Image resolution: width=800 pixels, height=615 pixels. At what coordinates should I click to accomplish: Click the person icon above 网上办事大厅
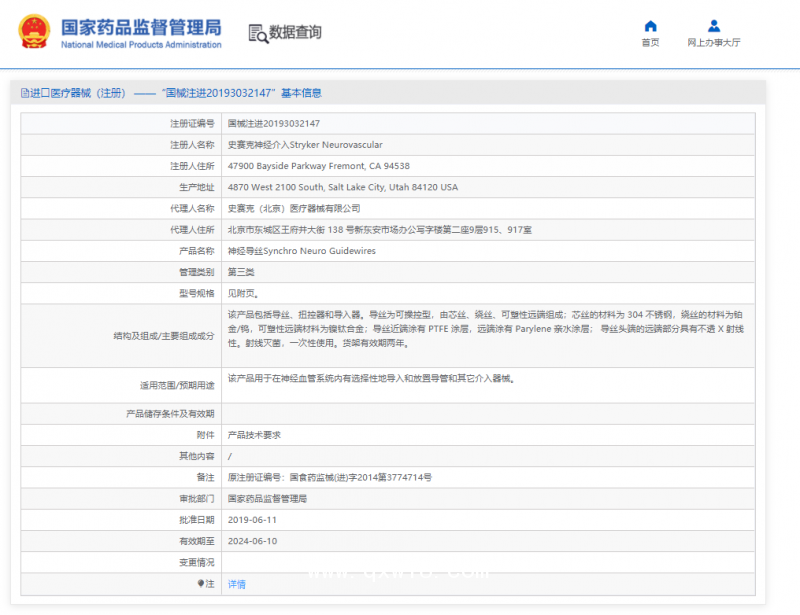tap(713, 25)
